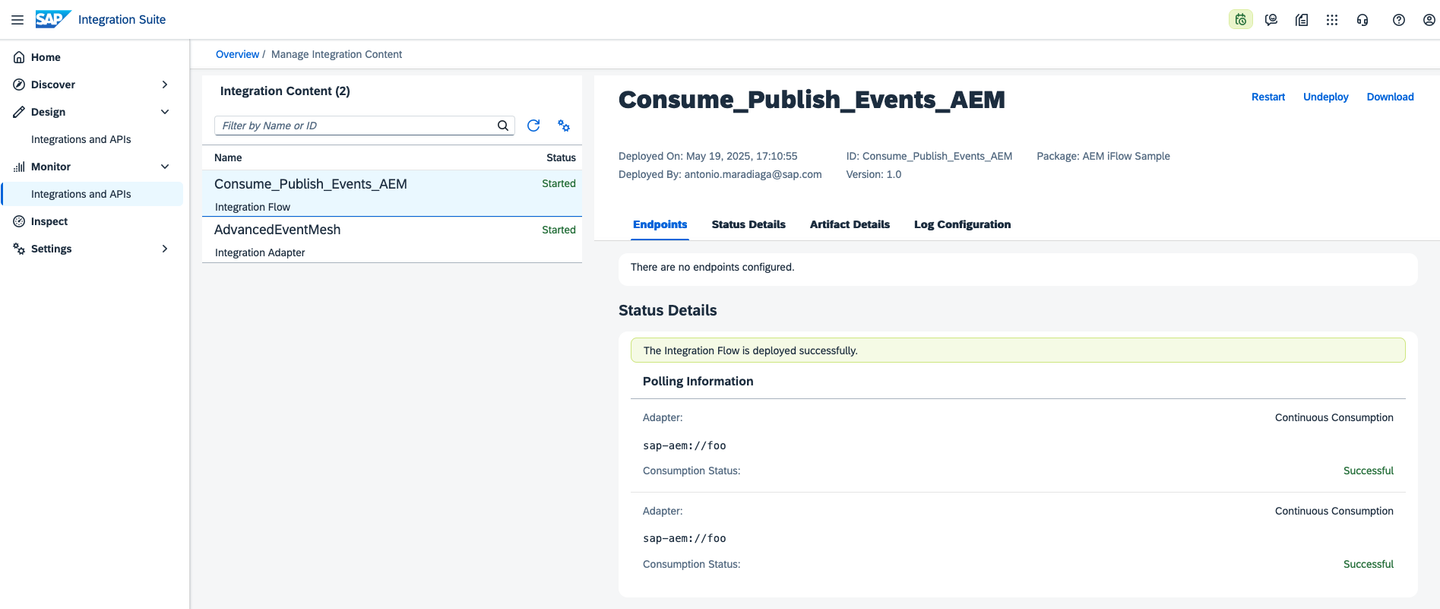Click the Undeploy button
The width and height of the screenshot is (1440, 609).
pyautogui.click(x=1326, y=97)
